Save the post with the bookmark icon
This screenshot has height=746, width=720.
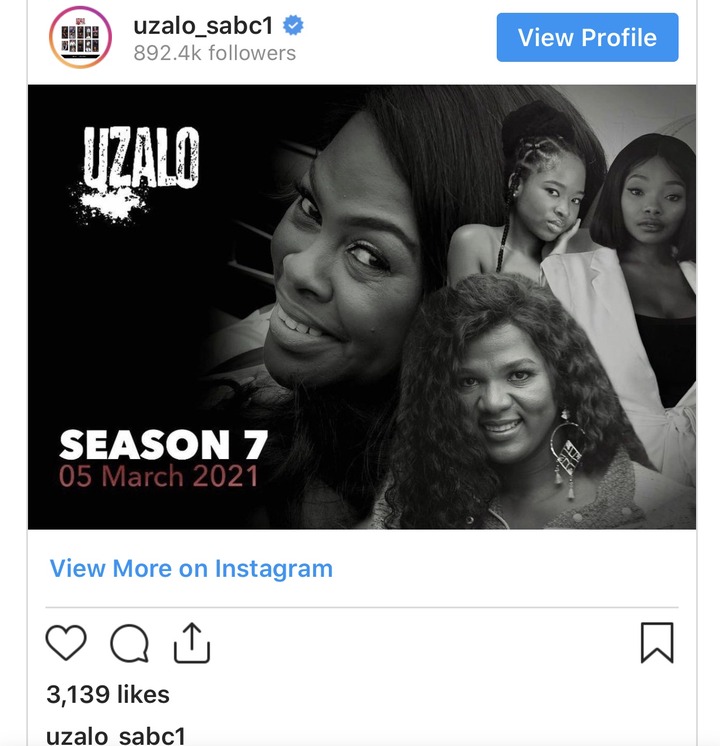[x=657, y=642]
